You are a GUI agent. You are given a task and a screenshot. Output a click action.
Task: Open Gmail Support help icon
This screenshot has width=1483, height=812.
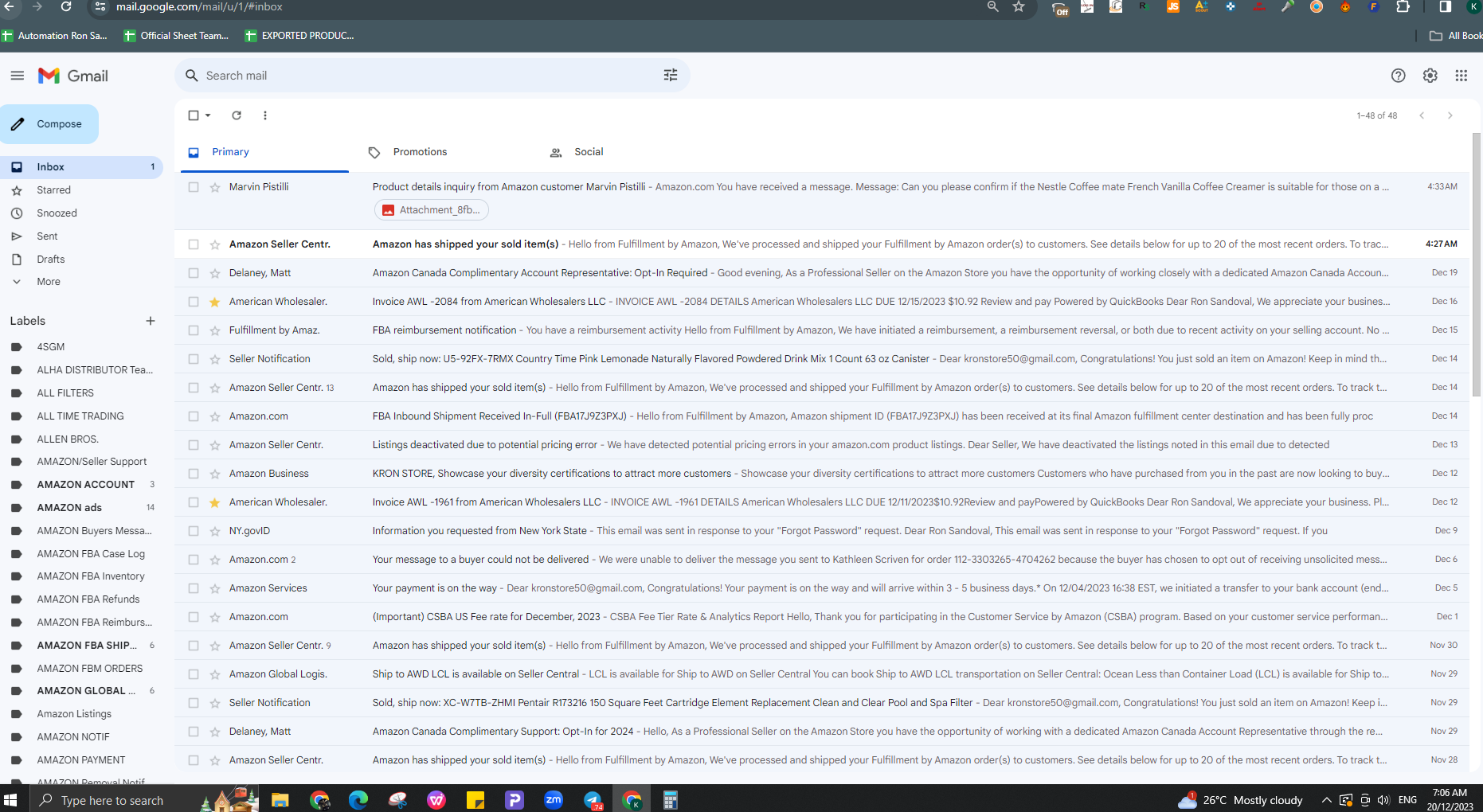[x=1398, y=76]
